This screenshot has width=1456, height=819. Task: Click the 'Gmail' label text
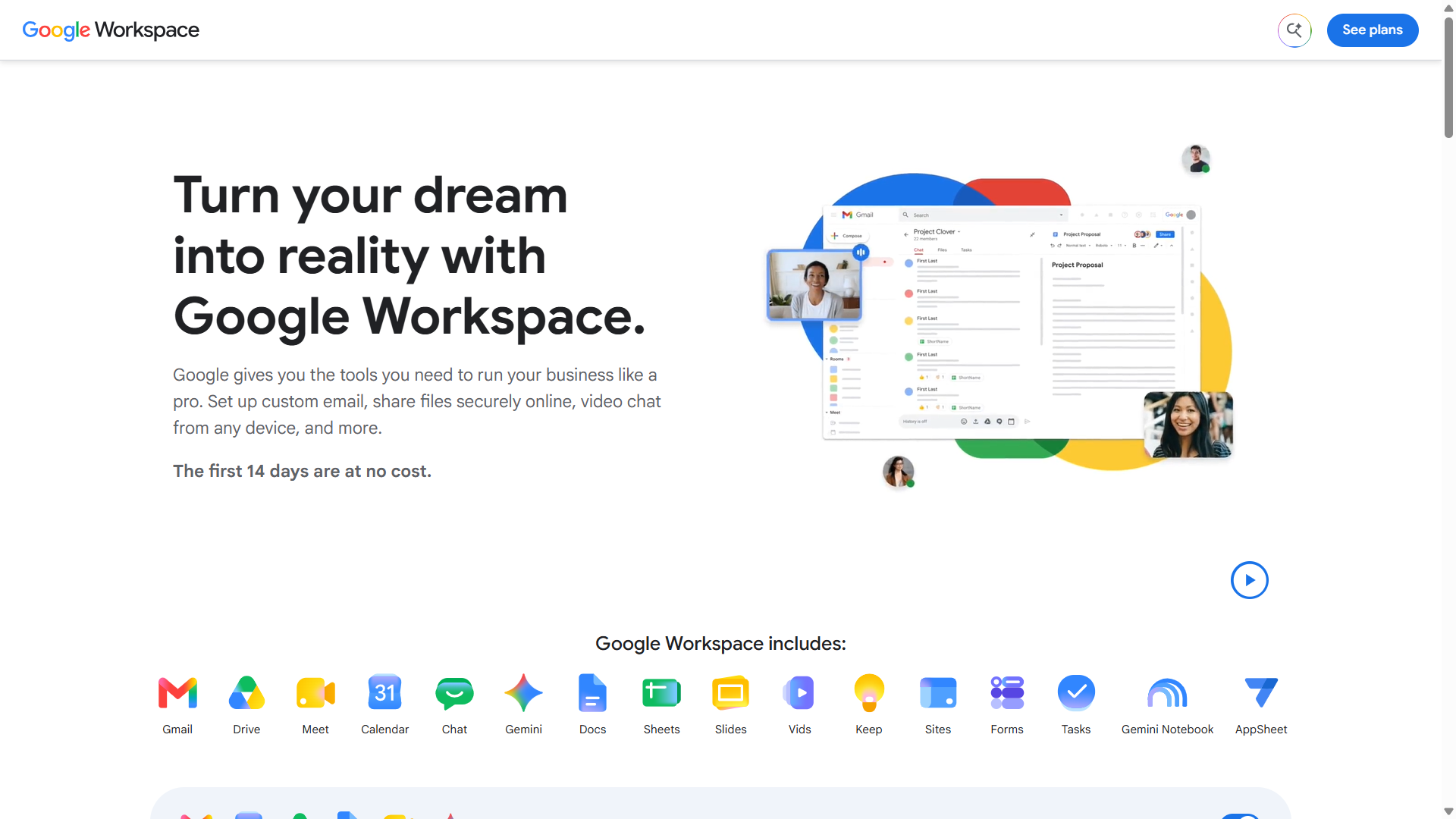pos(177,730)
